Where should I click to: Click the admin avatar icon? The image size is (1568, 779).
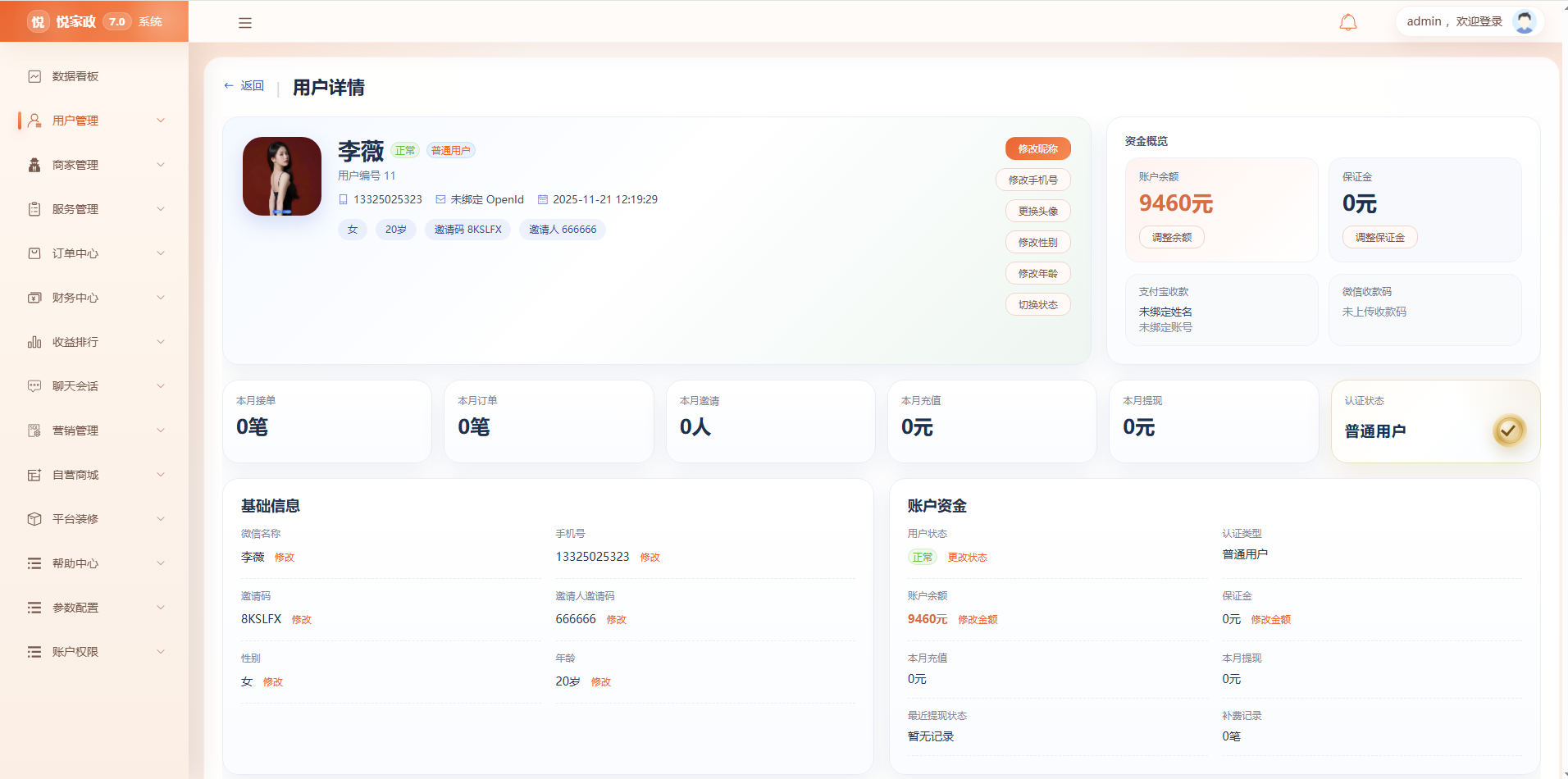(x=1525, y=21)
